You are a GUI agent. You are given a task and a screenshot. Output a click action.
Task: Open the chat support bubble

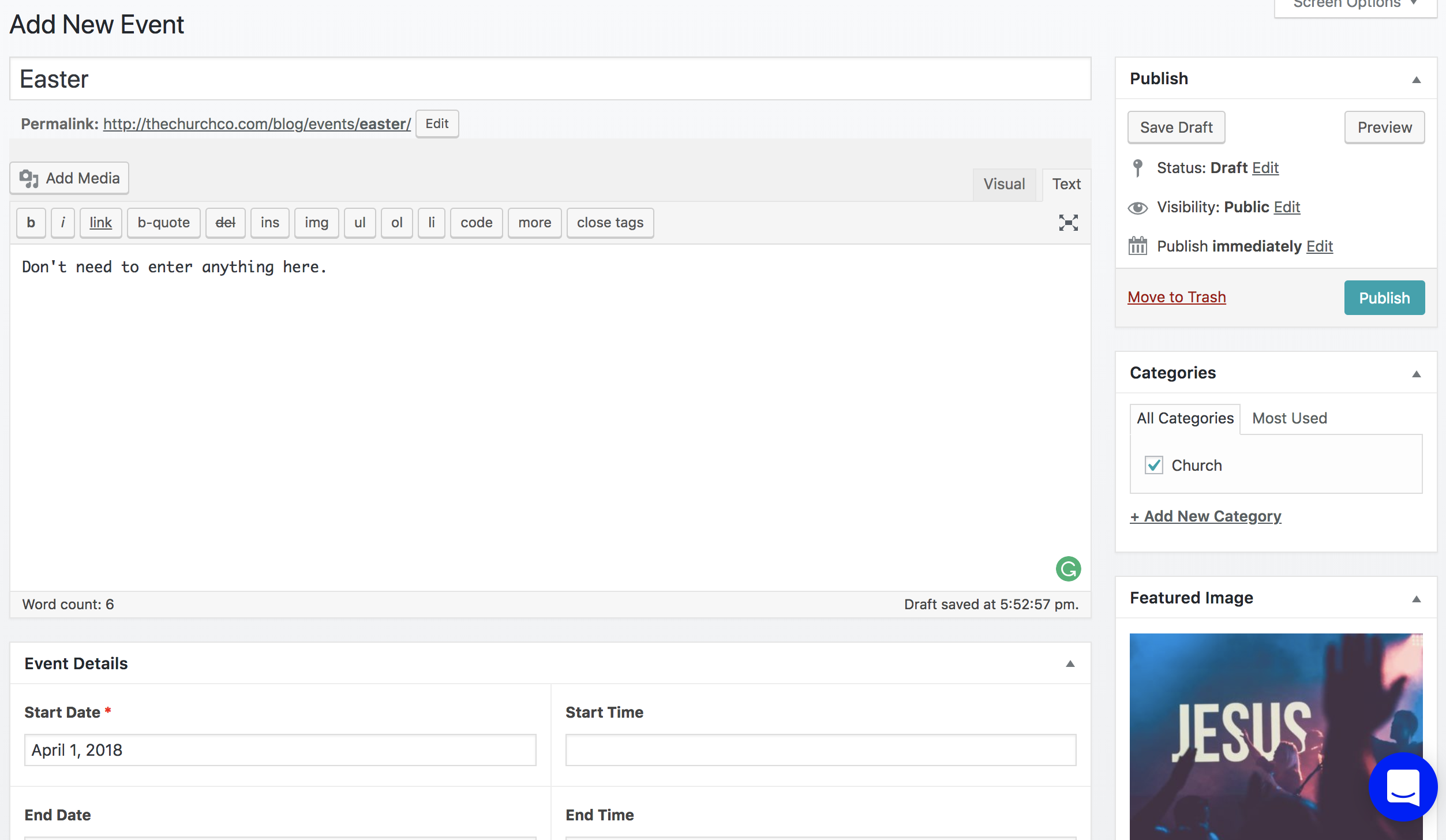pyautogui.click(x=1403, y=786)
